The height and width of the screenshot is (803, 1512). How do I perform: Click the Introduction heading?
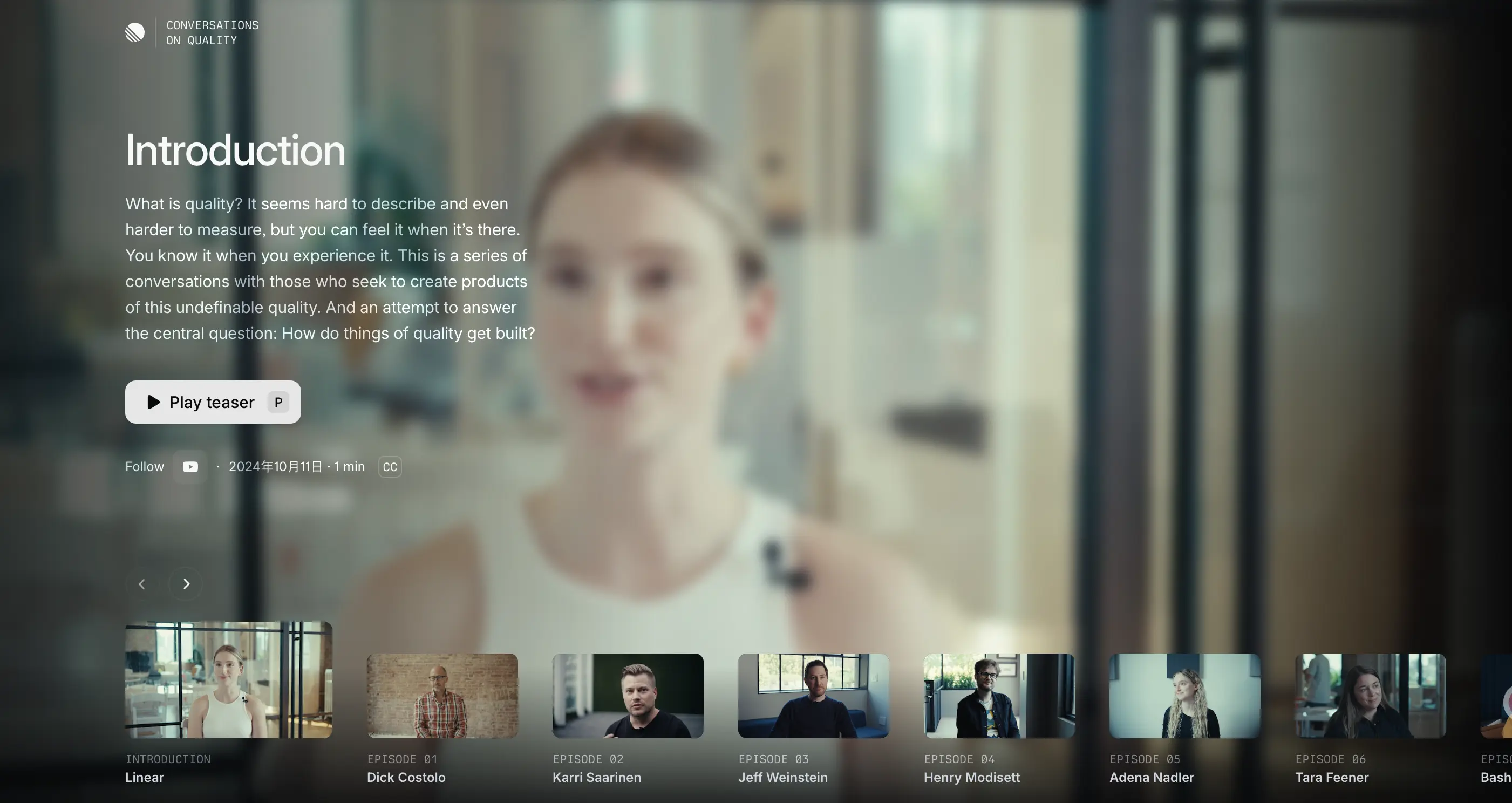point(235,150)
